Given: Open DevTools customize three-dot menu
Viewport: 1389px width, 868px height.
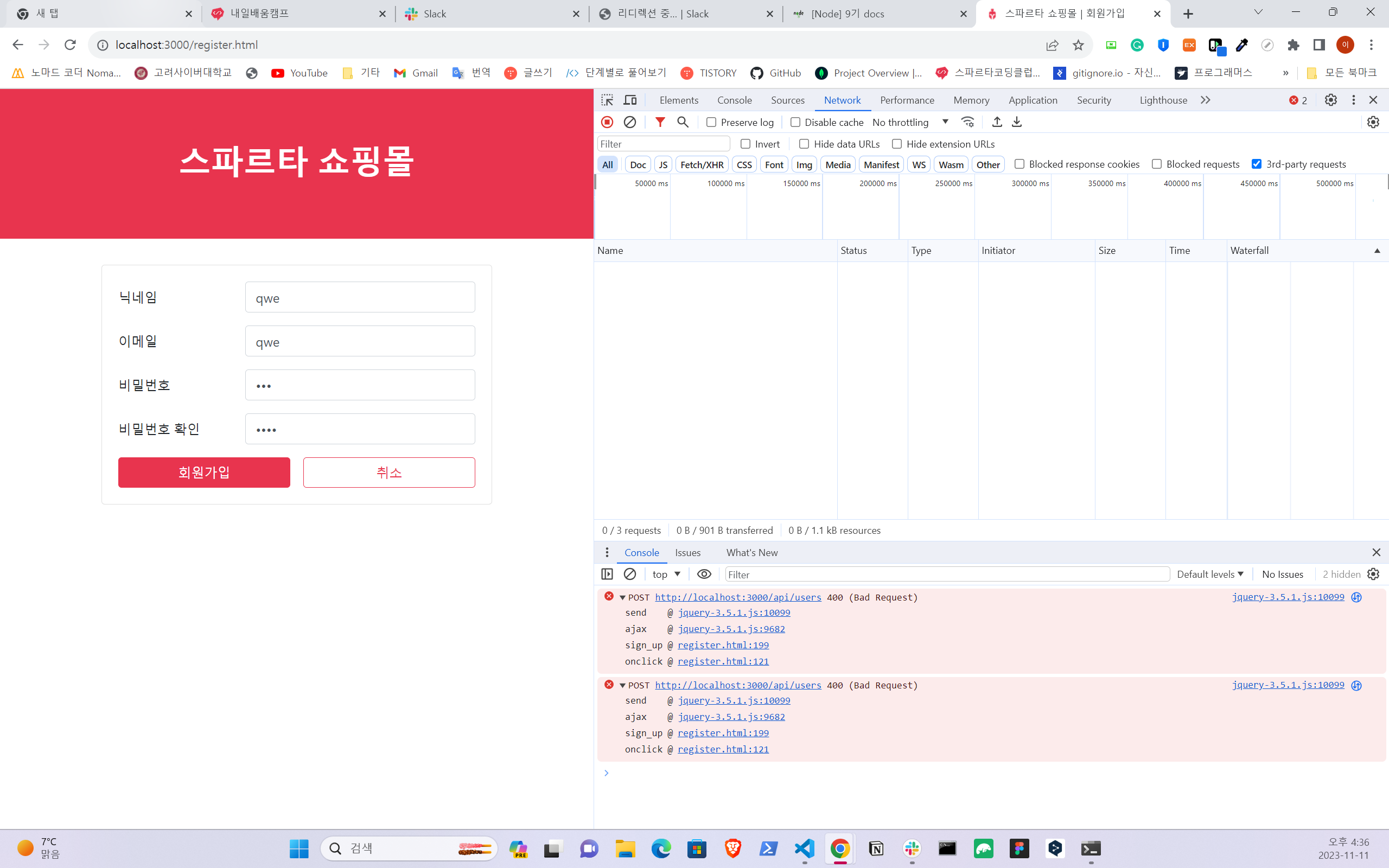Looking at the screenshot, I should coord(1353,100).
